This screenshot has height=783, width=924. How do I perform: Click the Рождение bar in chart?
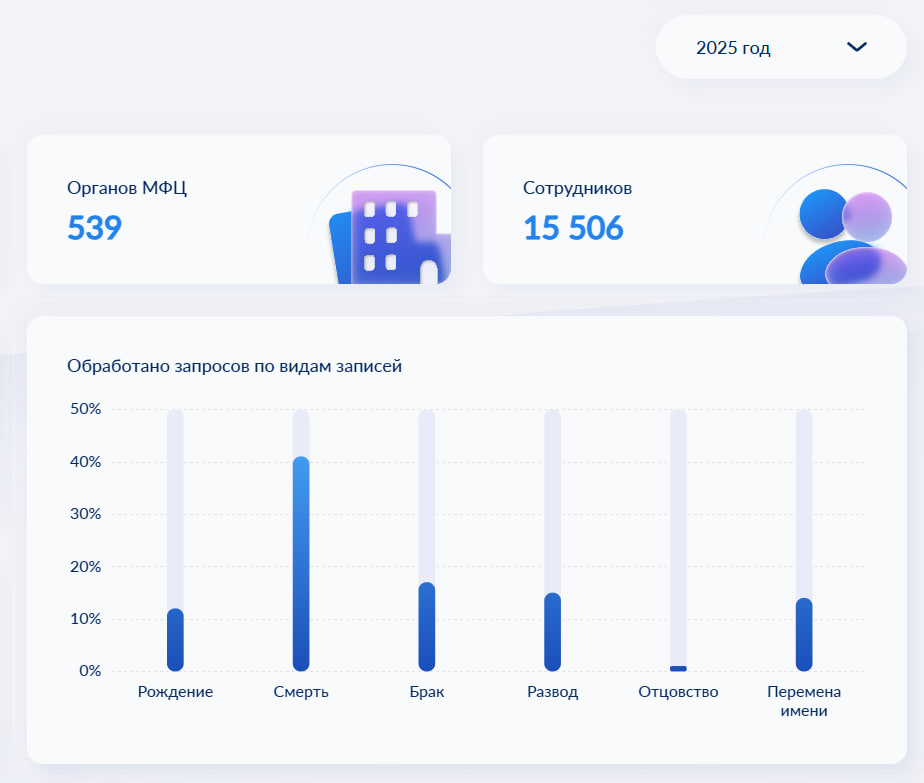tap(175, 640)
